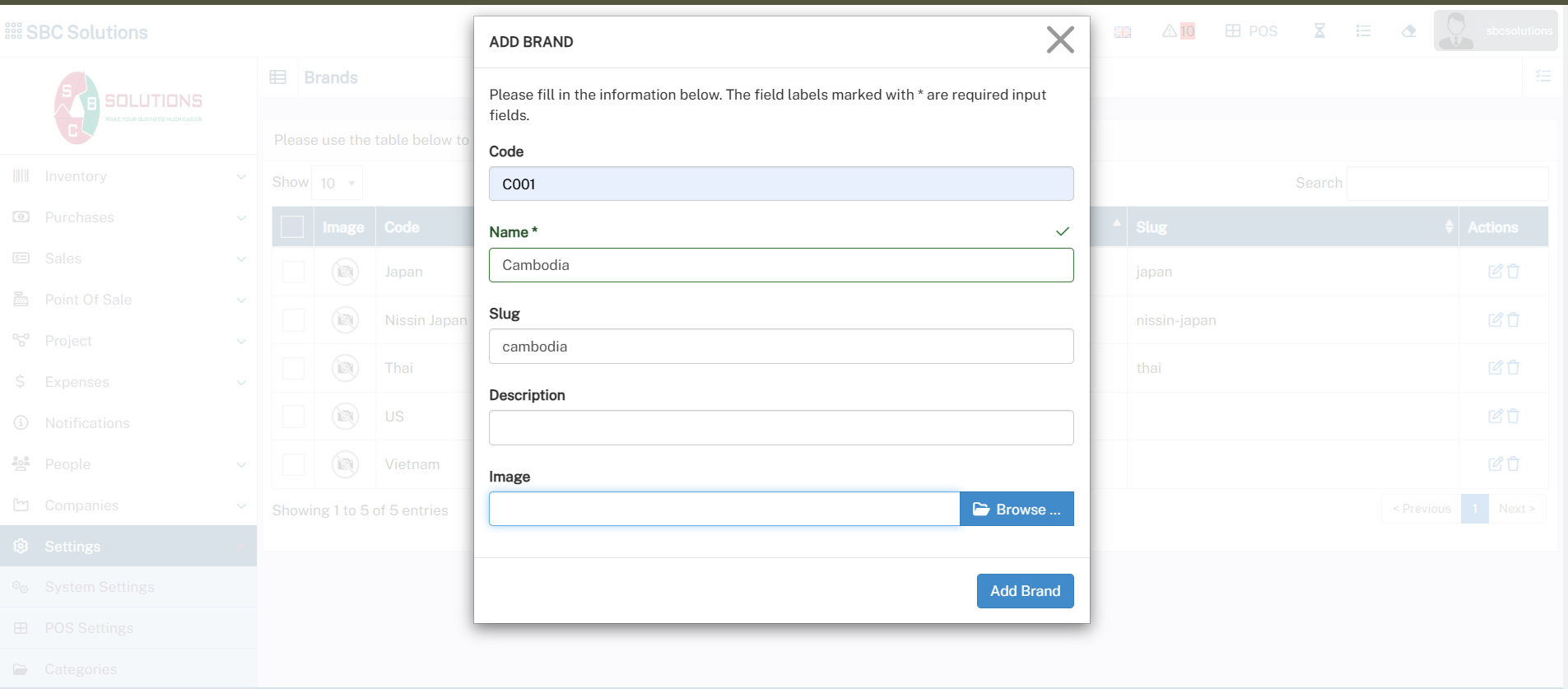
Task: Click the Vietnam brand image placeholder
Action: 345,465
